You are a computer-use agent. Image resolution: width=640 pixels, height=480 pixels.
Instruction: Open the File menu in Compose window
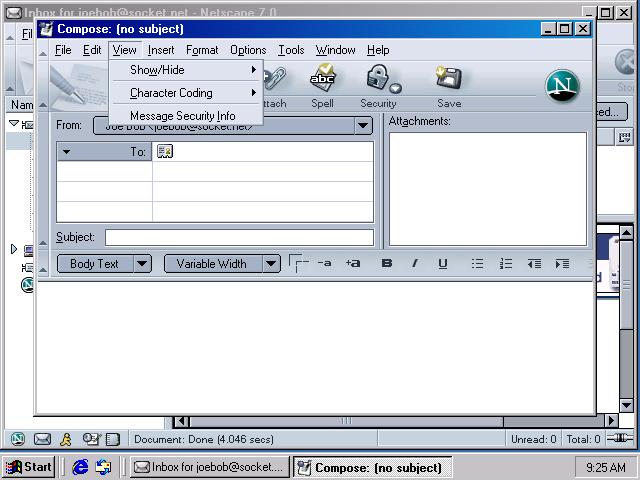pos(63,50)
